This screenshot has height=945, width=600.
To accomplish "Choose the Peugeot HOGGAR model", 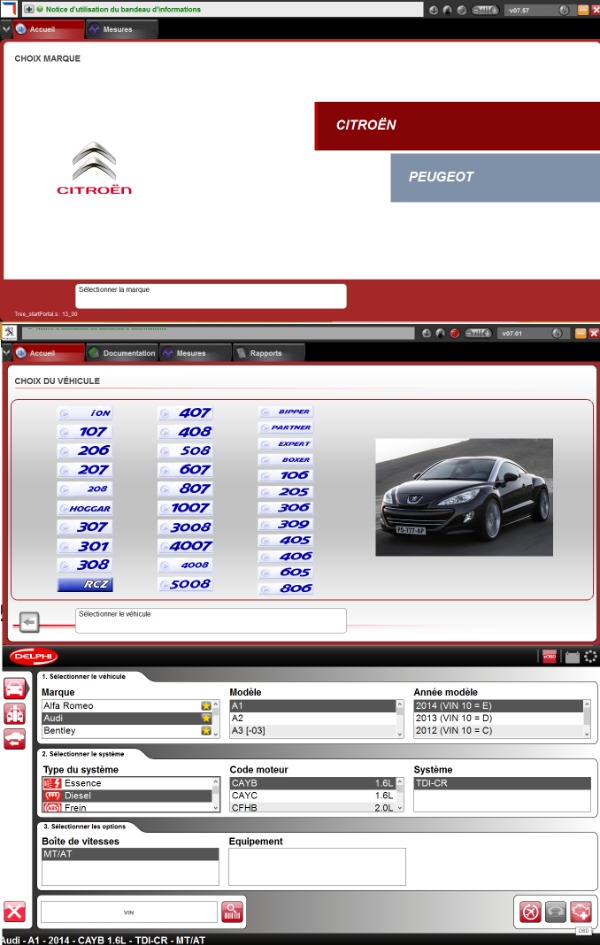I will (85, 509).
